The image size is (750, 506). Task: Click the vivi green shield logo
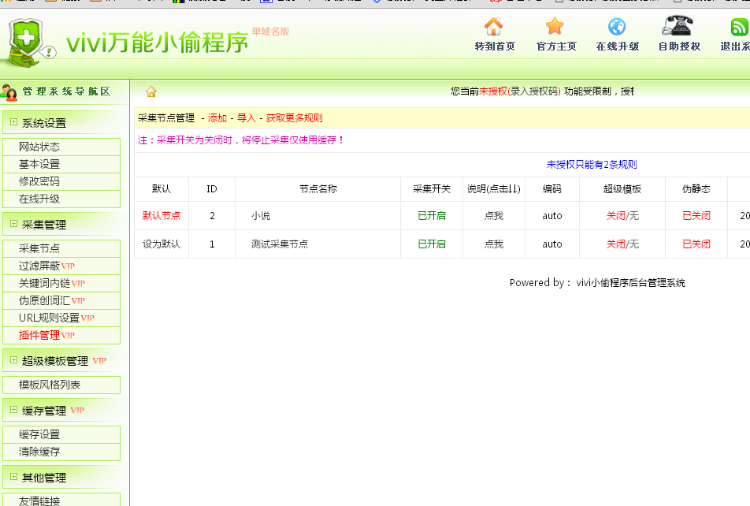[28, 44]
